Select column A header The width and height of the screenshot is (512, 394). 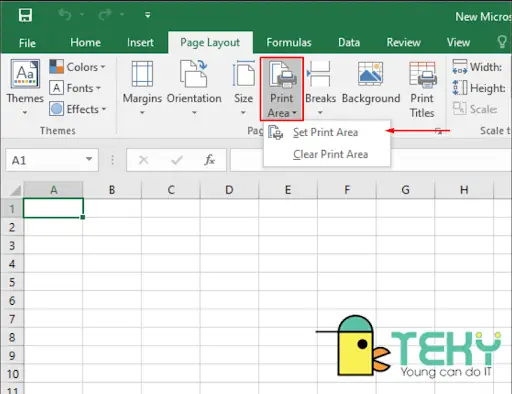(x=53, y=190)
